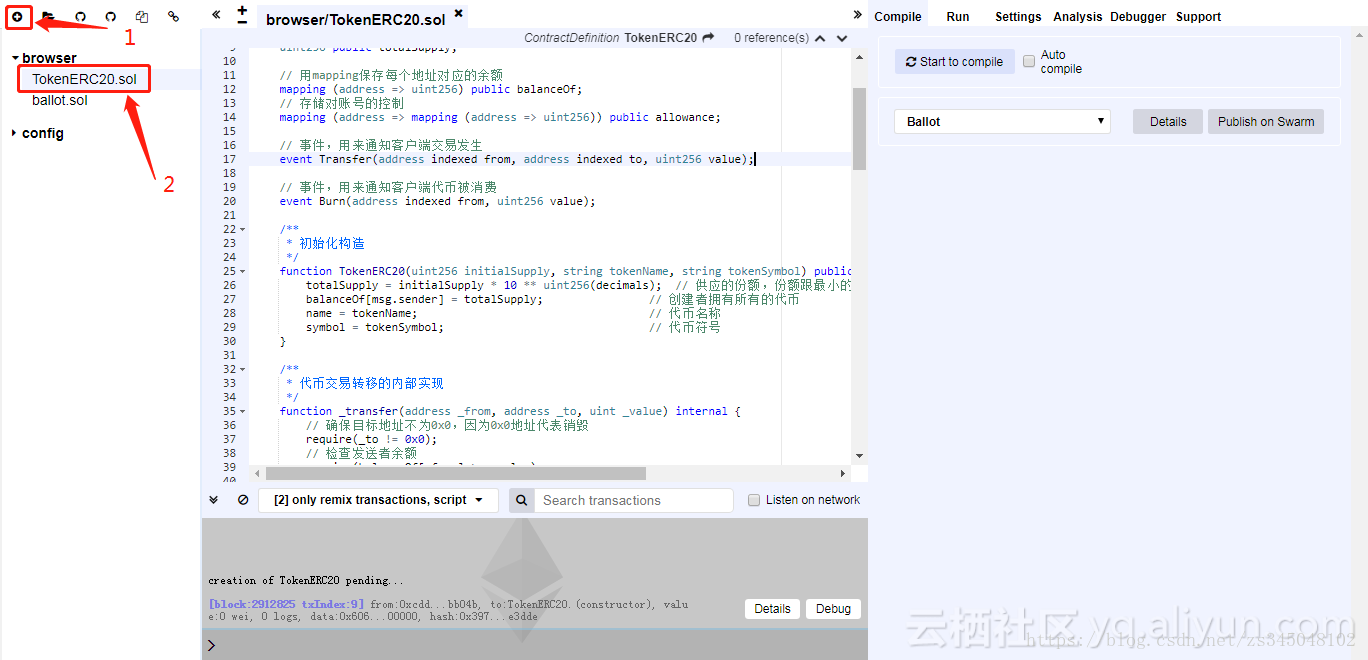Switch to the Run tab

click(x=958, y=16)
